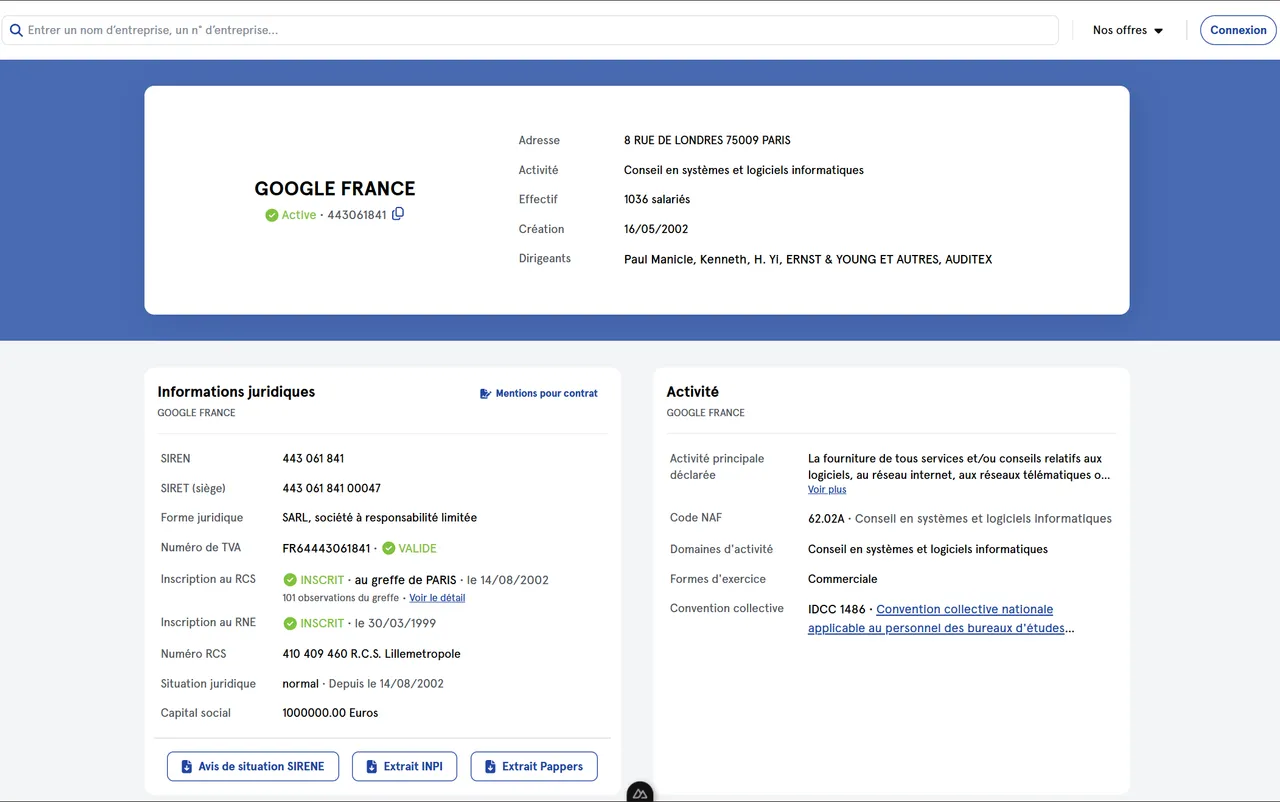The image size is (1280, 802).
Task: Click the Code NAF 62.02A value
Action: (828, 519)
